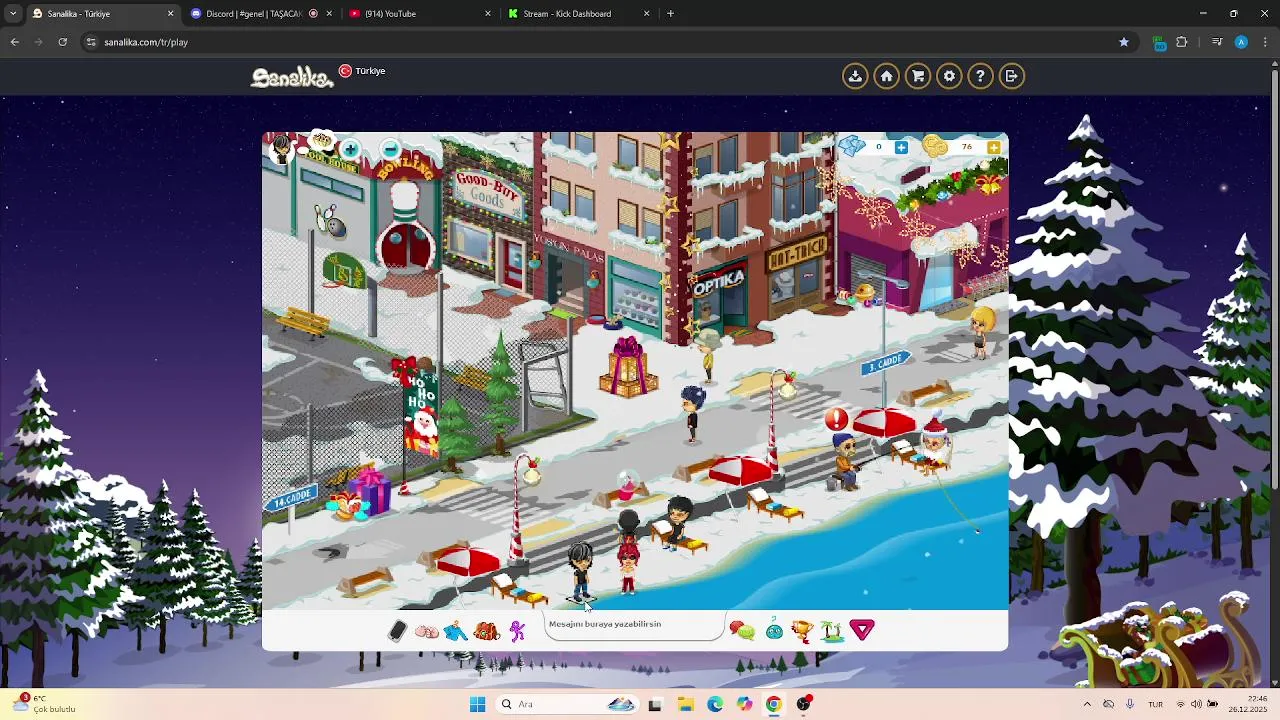Click the diamond currency icon
This screenshot has width=1280, height=720.
pos(851,146)
